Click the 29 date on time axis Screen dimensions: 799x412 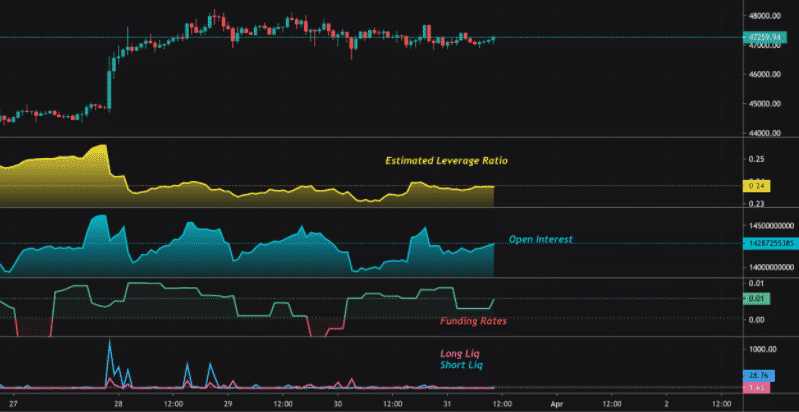click(x=228, y=403)
